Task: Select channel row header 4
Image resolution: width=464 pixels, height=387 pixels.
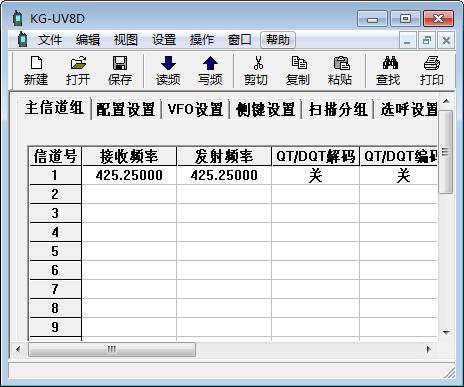Action: tap(55, 232)
